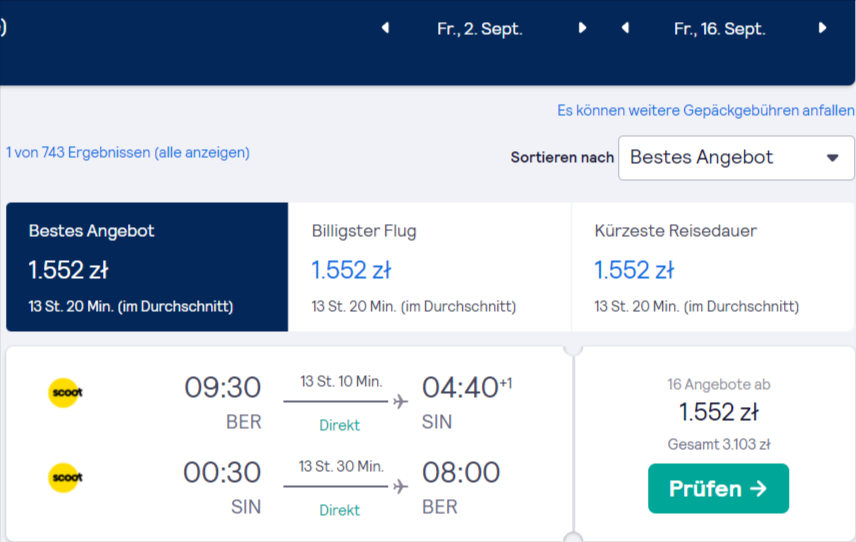Show all 743 Ergebnisse
The width and height of the screenshot is (856, 542).
[x=128, y=152]
